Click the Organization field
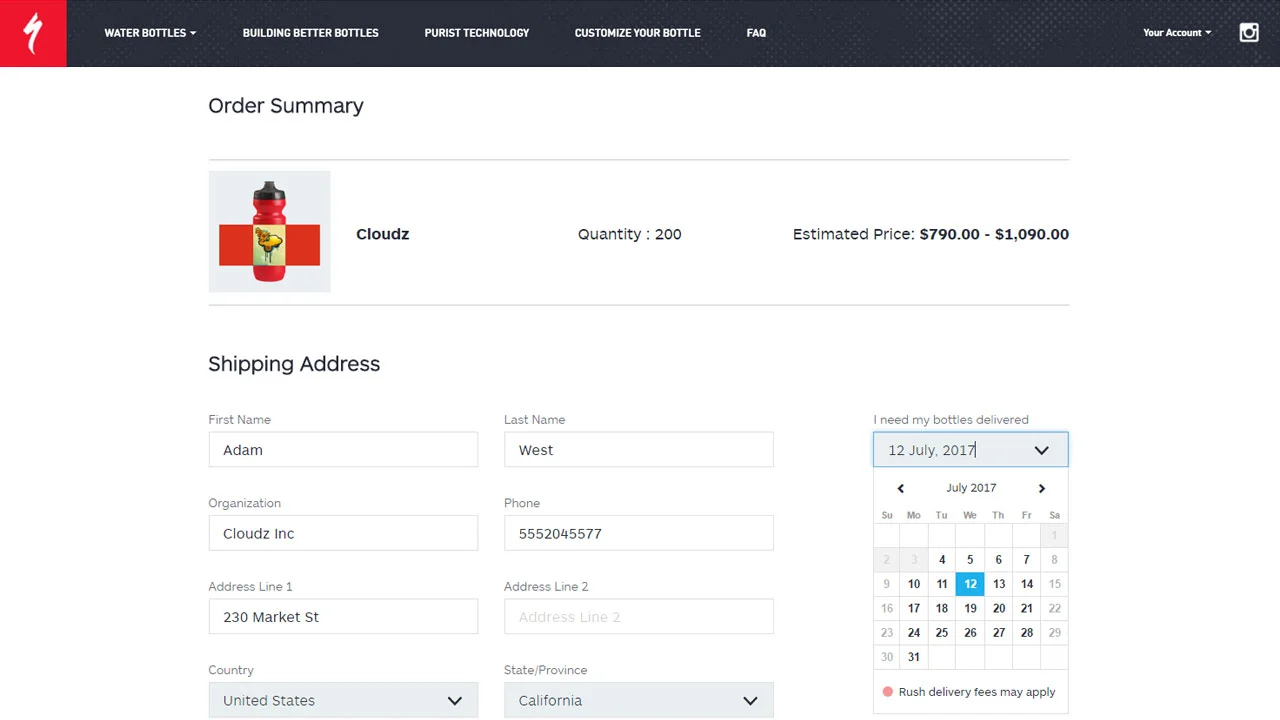1280x720 pixels. click(x=343, y=533)
